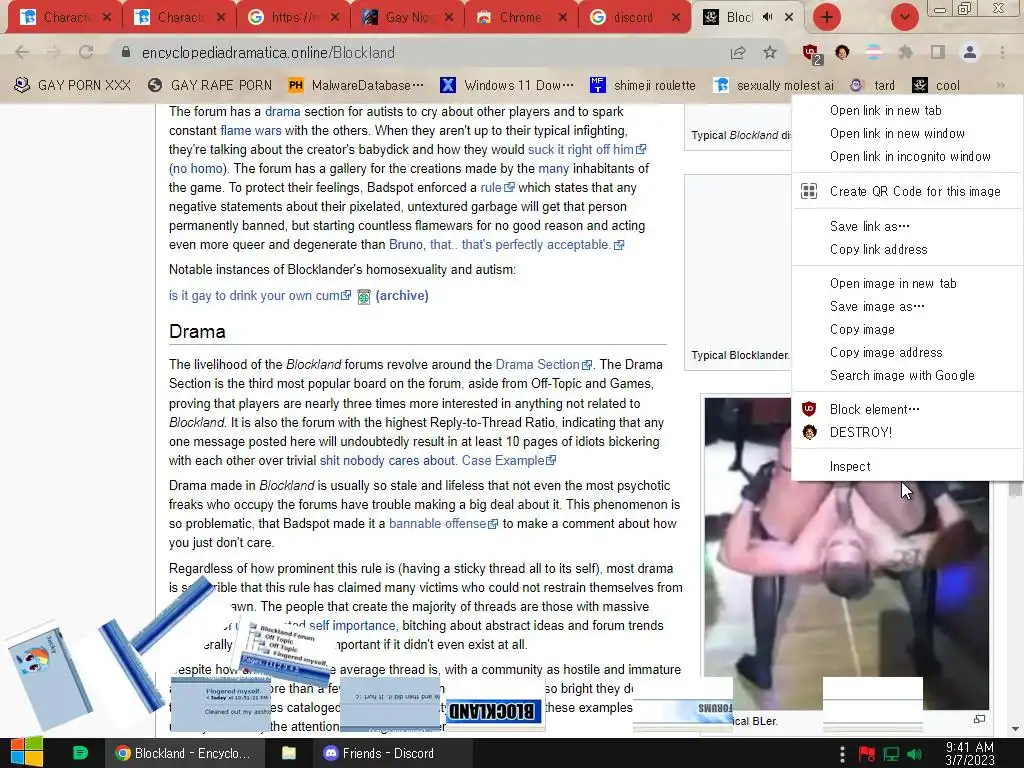Viewport: 1024px width, 768px height.
Task: Open the 'Drama Section' link
Action: [543, 364]
